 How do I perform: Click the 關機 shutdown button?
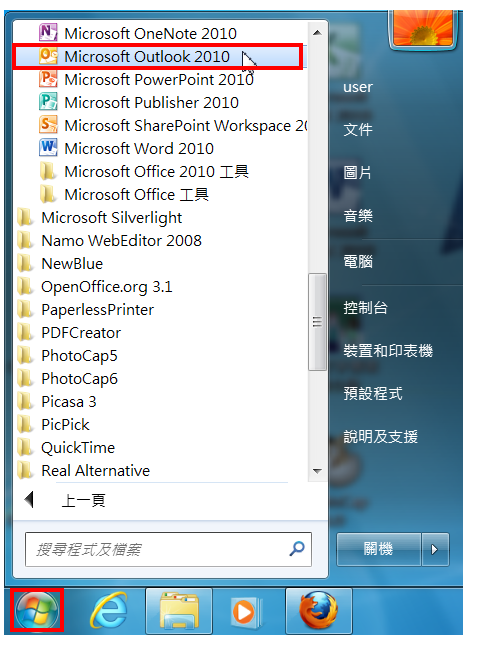point(379,549)
